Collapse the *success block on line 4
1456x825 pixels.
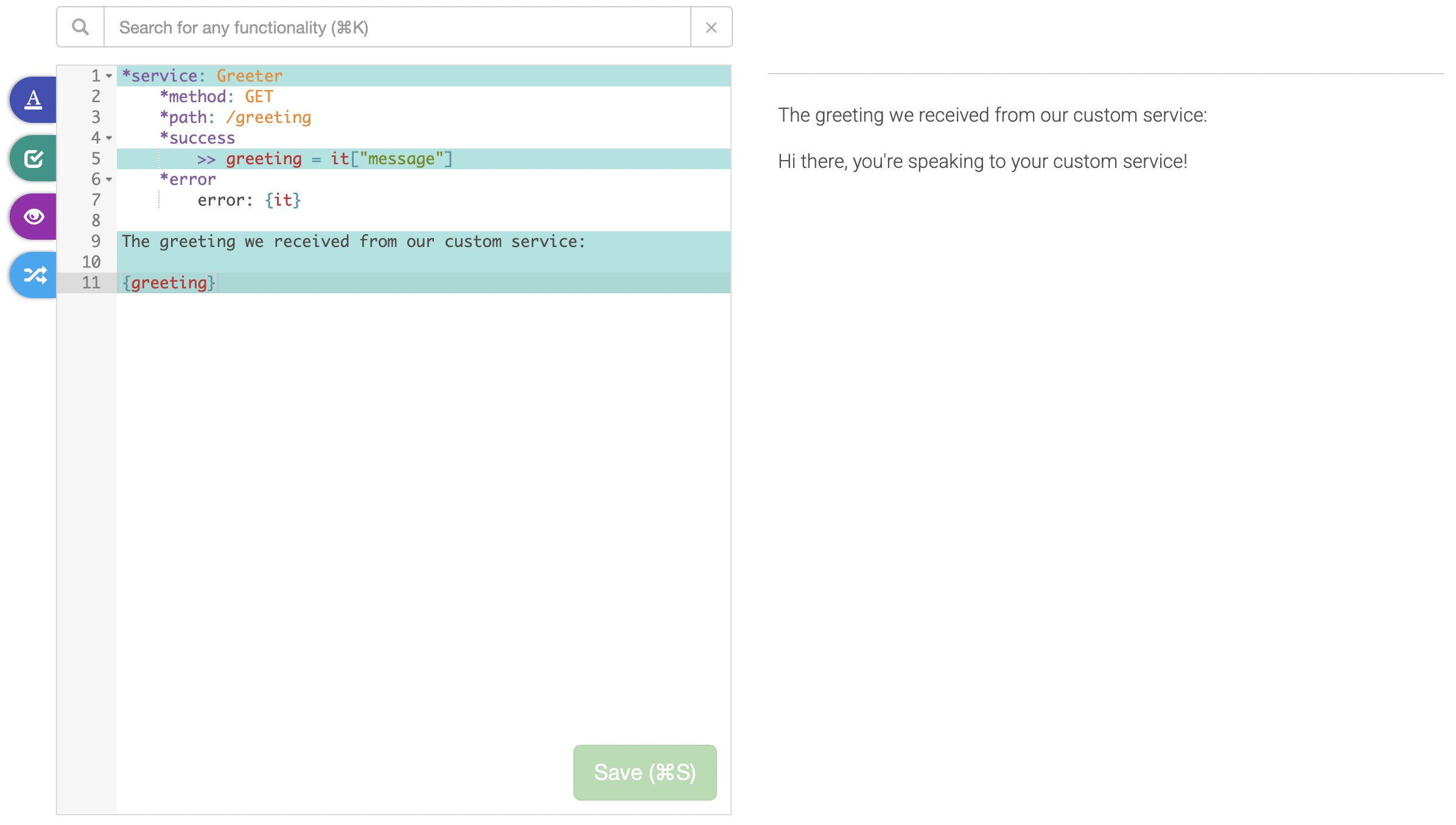click(108, 138)
